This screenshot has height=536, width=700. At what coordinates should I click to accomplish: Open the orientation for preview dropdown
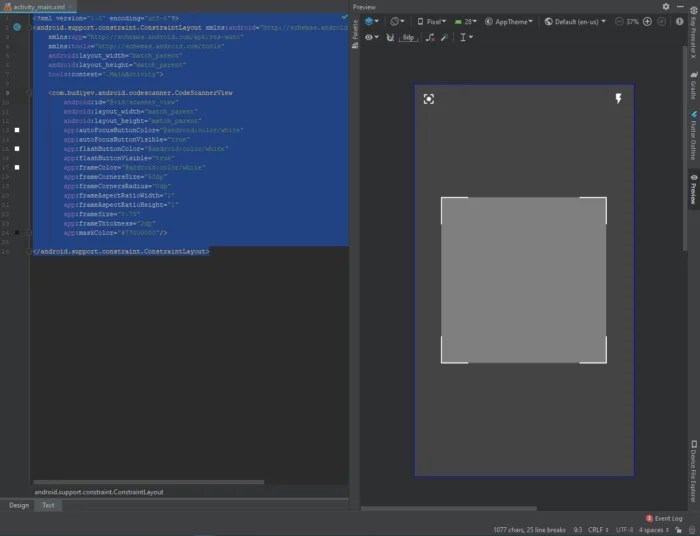click(x=397, y=21)
